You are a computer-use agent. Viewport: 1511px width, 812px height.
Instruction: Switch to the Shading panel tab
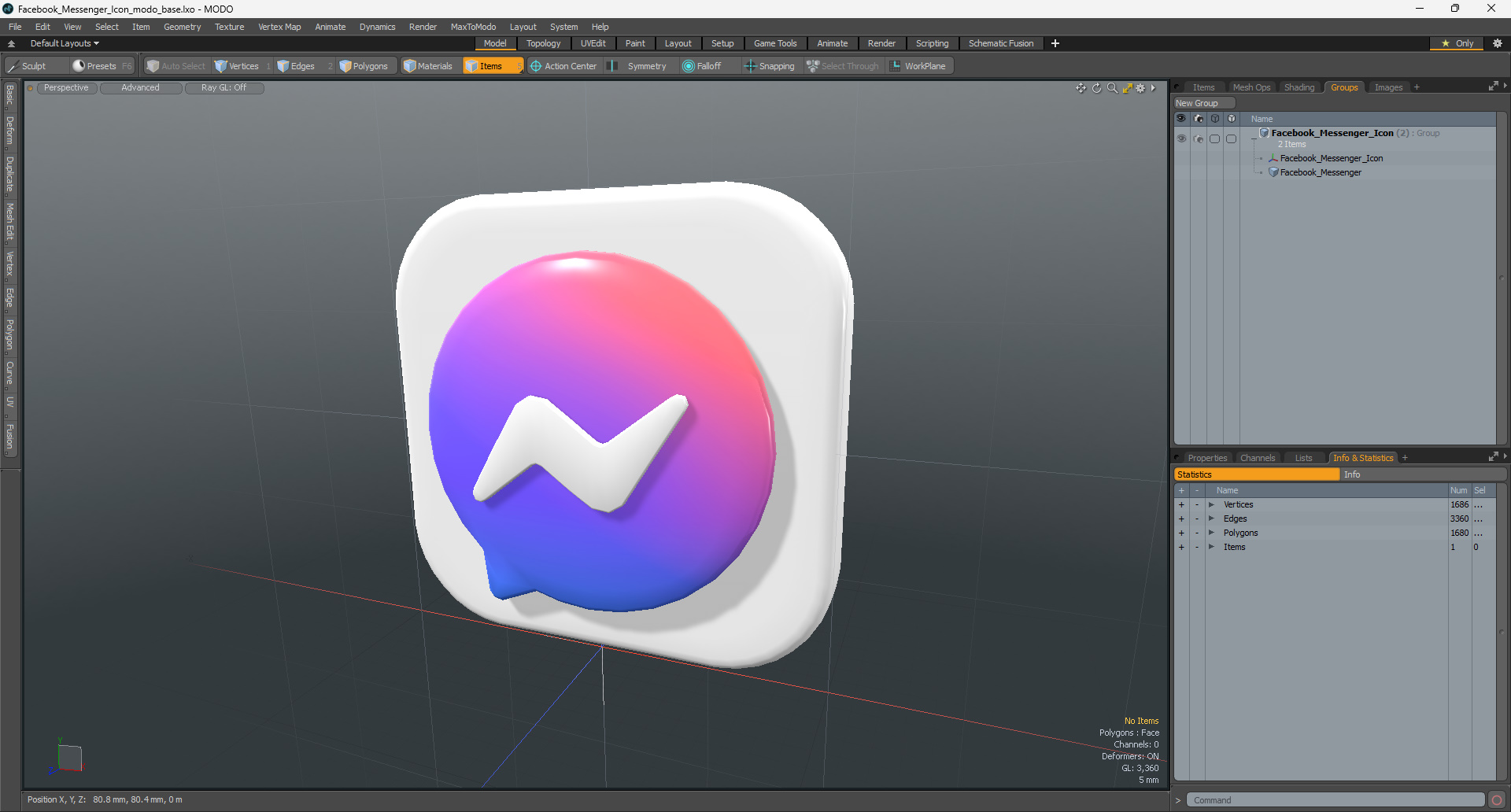tap(1299, 87)
